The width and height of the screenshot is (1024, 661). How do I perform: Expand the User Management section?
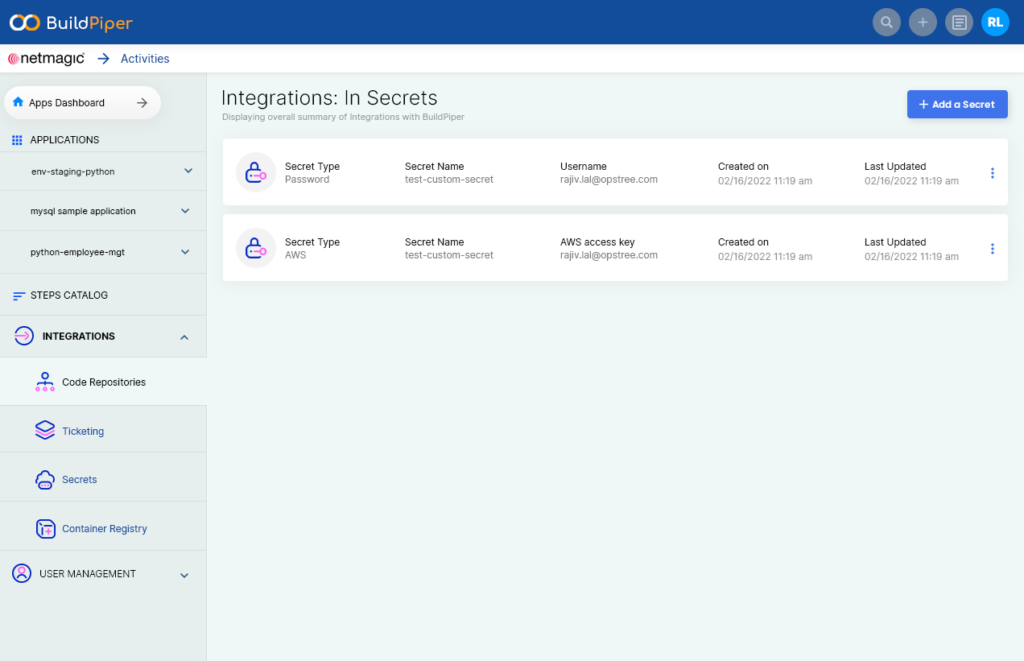point(184,575)
